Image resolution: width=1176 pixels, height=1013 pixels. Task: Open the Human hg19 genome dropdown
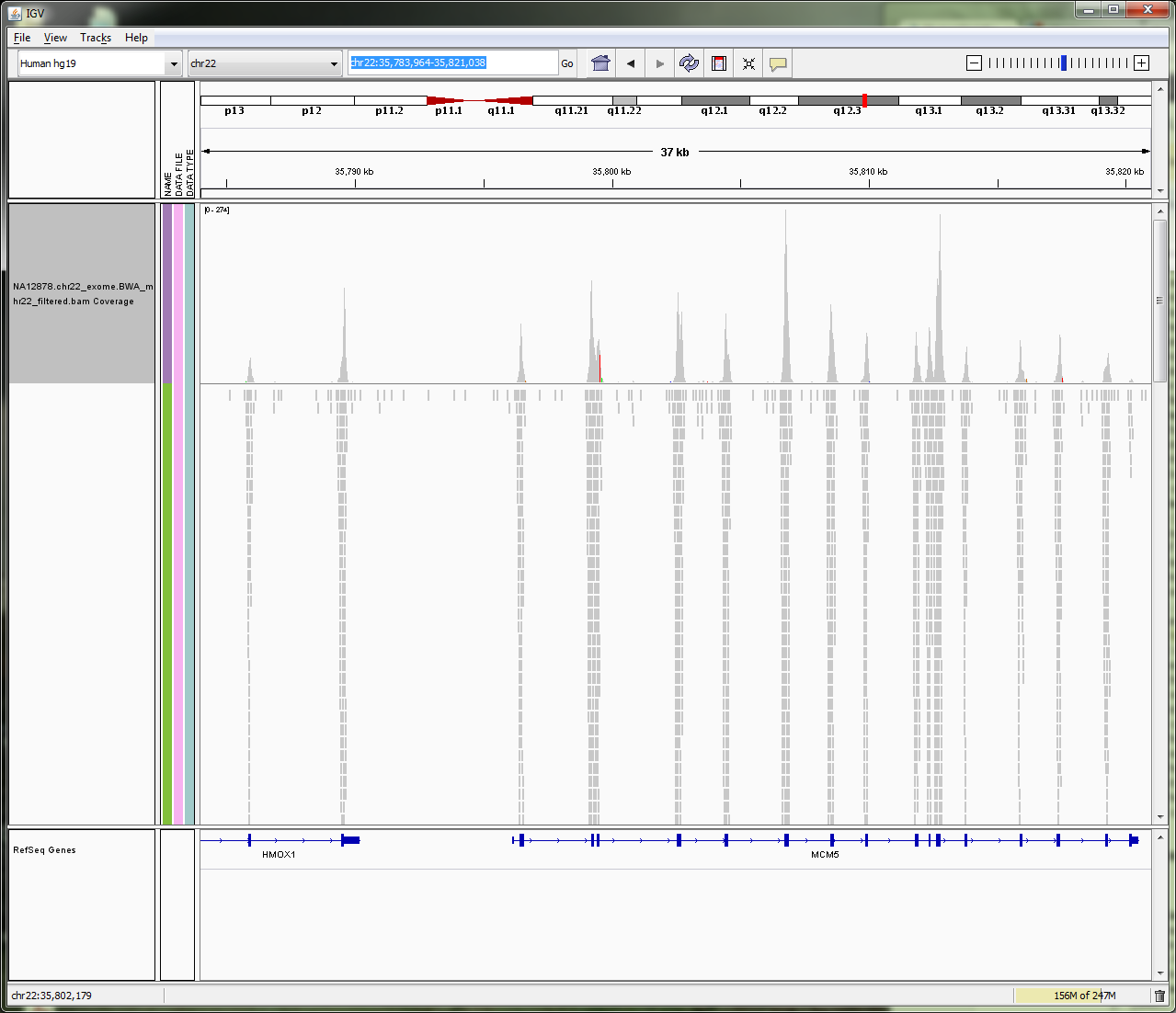(x=99, y=63)
